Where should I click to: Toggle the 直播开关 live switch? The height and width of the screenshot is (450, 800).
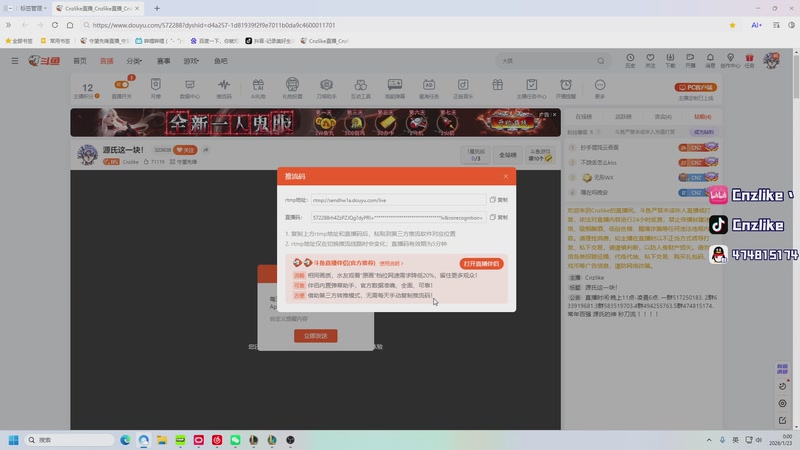(x=121, y=88)
